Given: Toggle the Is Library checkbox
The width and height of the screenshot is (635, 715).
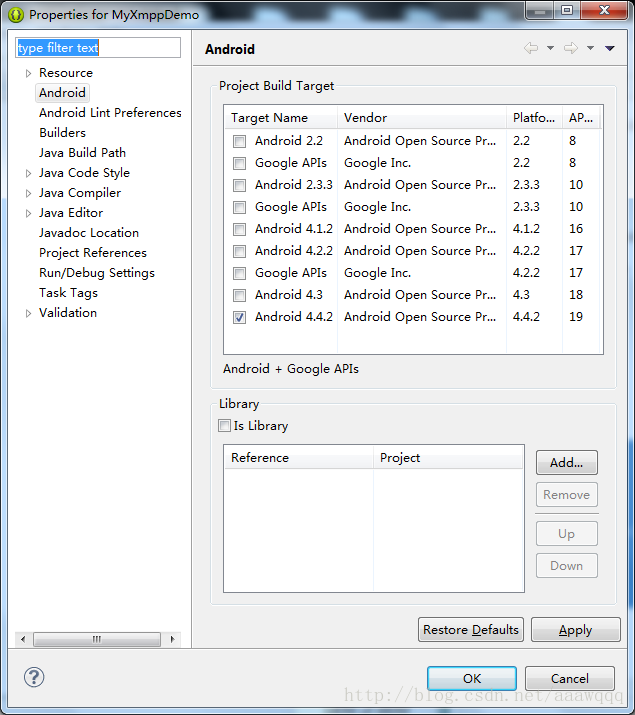Looking at the screenshot, I should [x=224, y=425].
